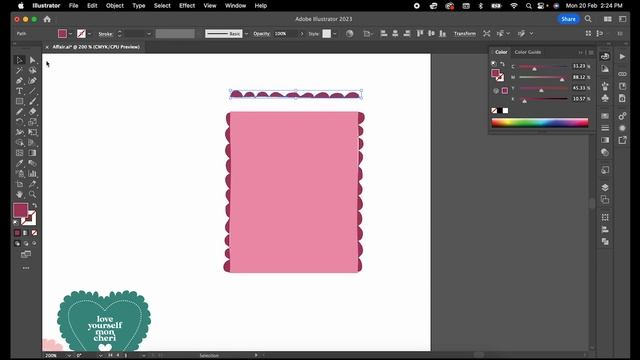
Task: Expand the stroke weight dropdown
Action: pos(149,34)
